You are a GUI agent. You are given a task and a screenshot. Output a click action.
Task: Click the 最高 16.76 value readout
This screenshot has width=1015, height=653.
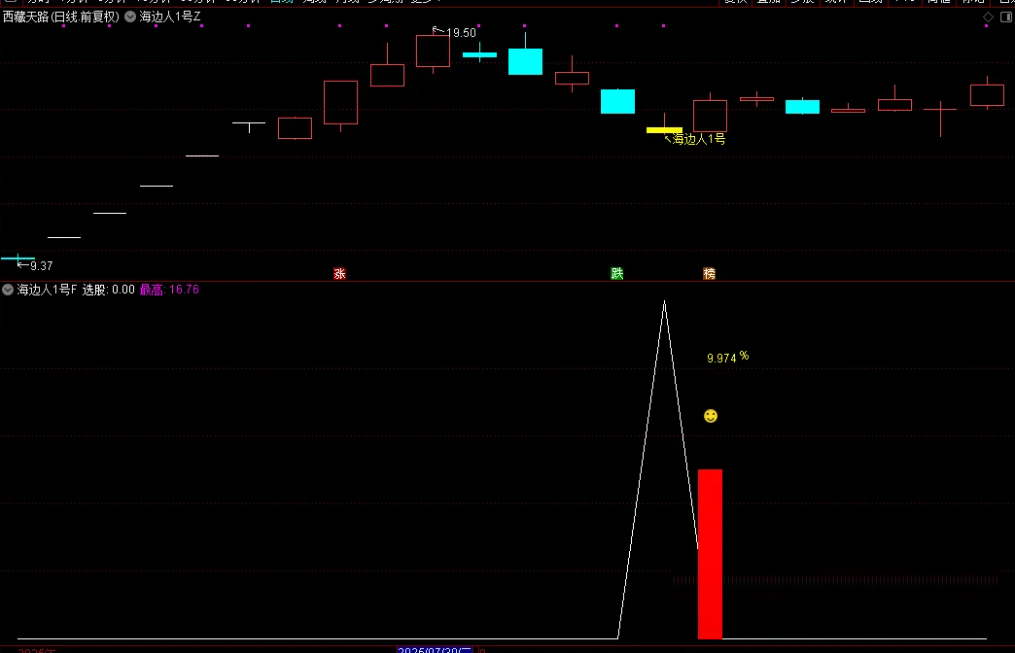(x=169, y=290)
